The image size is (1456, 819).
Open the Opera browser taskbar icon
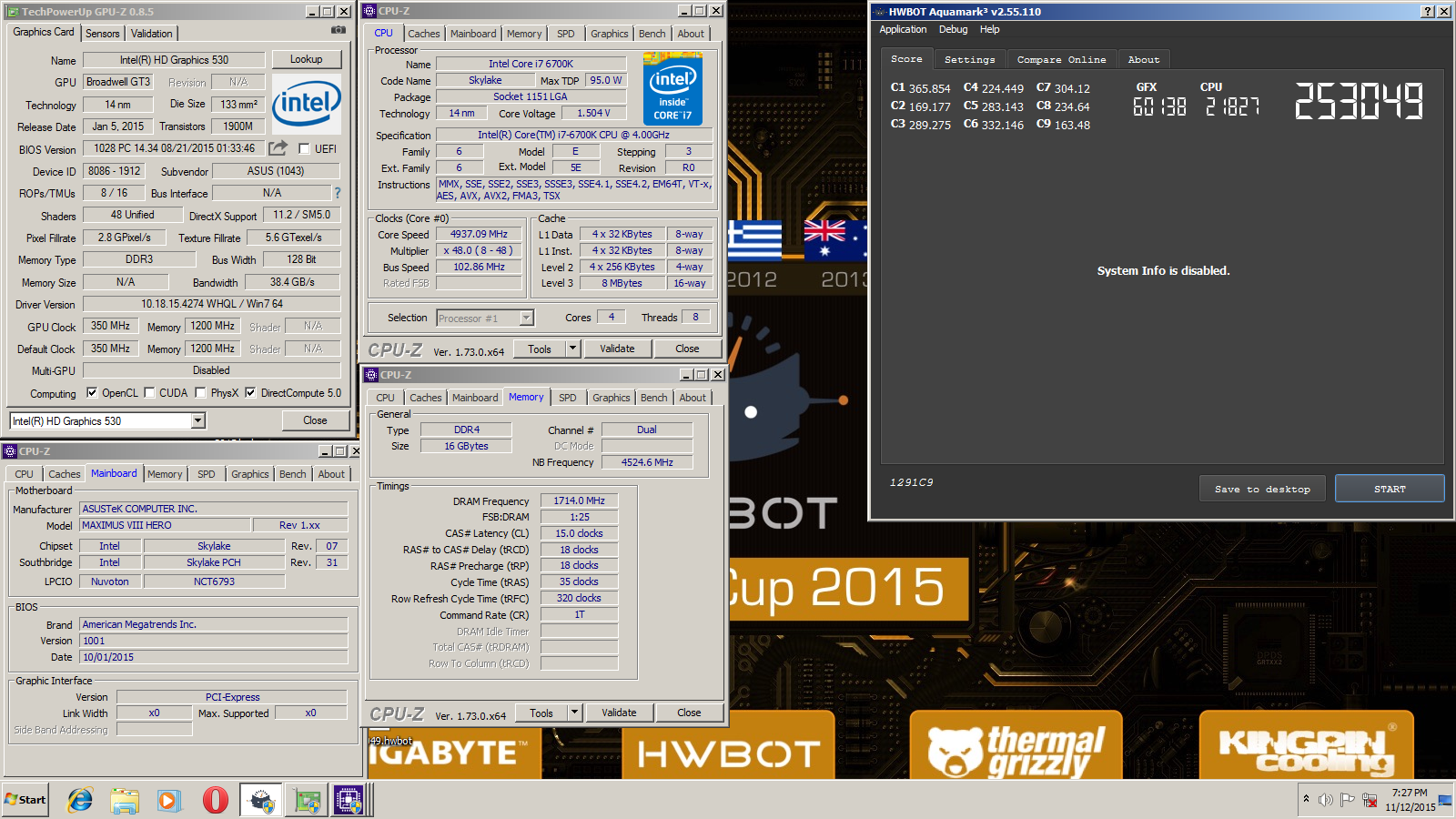215,800
